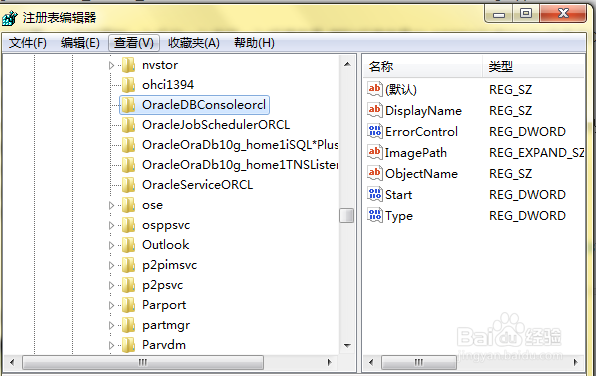Click the tree pane vertical scrollbar thumb
Screen dimensions: 596x376
(347, 216)
